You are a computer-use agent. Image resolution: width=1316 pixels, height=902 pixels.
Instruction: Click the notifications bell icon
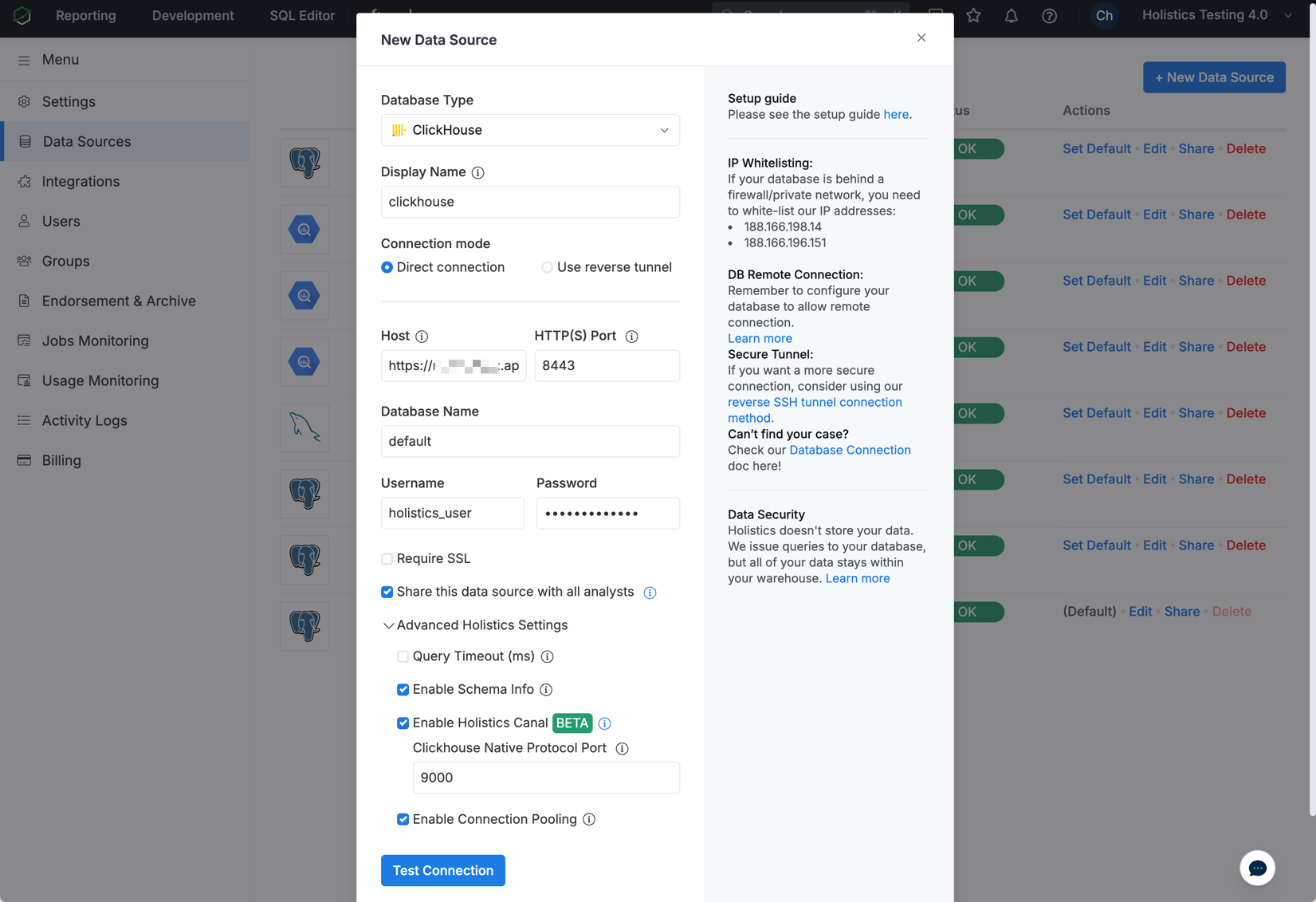pyautogui.click(x=1011, y=16)
